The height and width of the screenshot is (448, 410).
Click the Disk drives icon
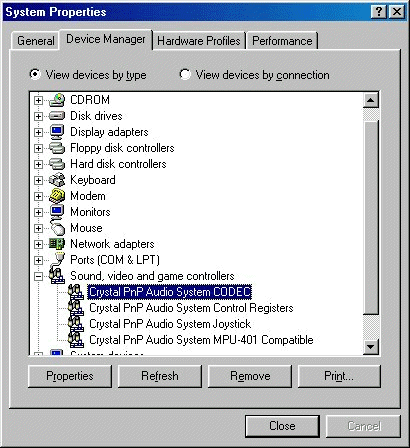57,116
